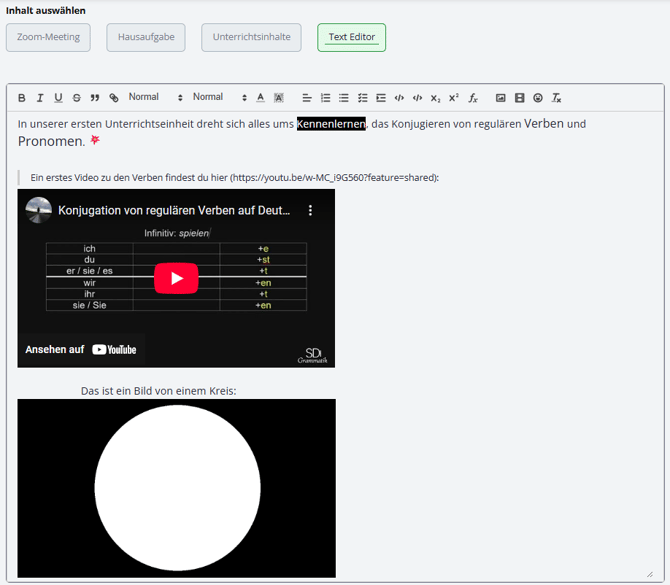Create a bulleted list

pos(344,98)
